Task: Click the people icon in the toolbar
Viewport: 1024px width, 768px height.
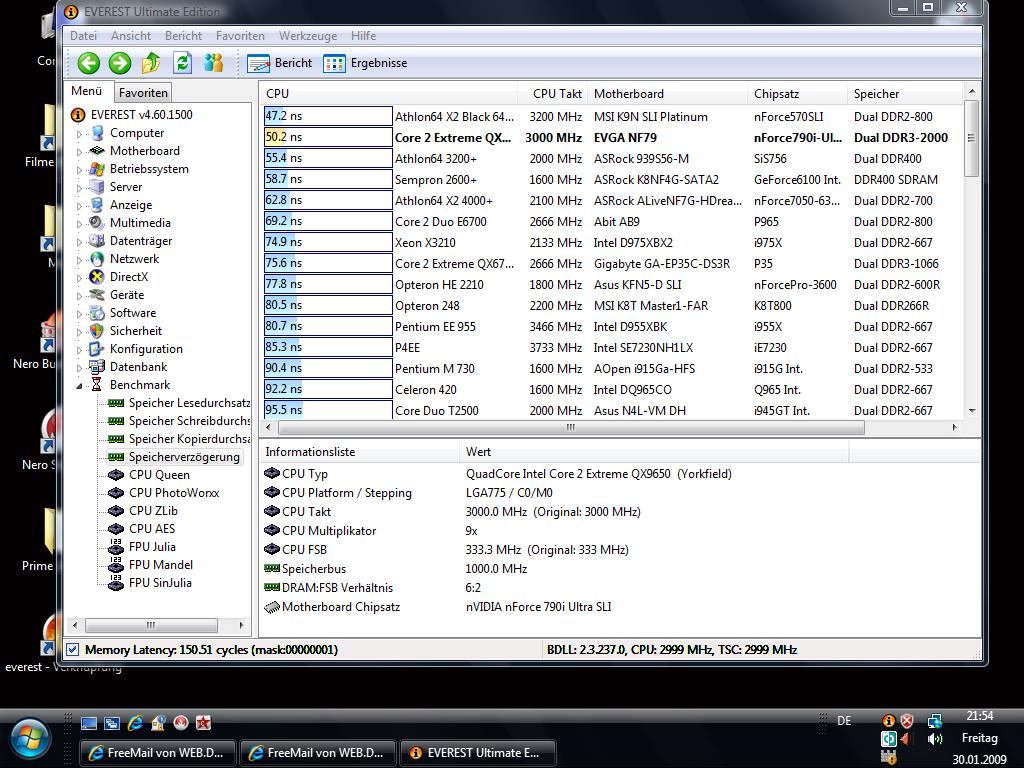Action: [214, 63]
